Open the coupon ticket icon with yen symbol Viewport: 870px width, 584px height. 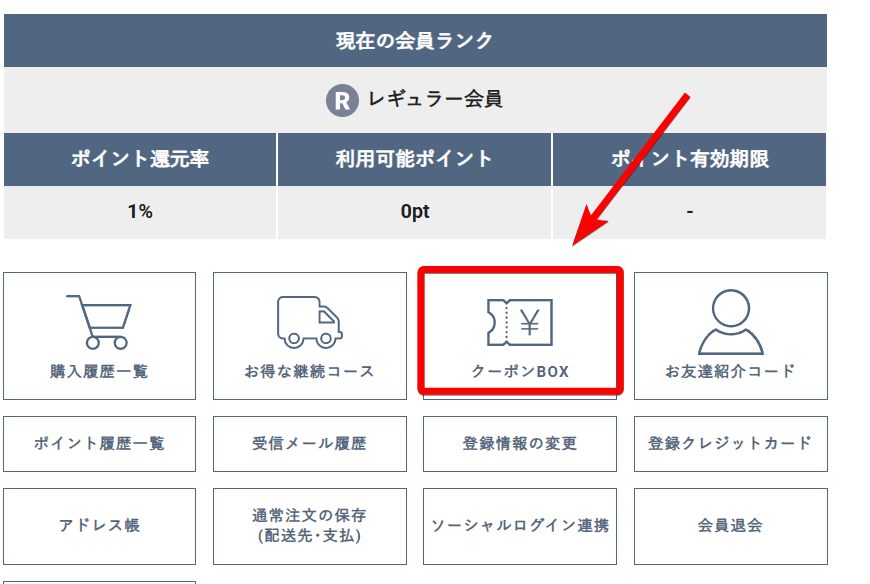coord(520,321)
